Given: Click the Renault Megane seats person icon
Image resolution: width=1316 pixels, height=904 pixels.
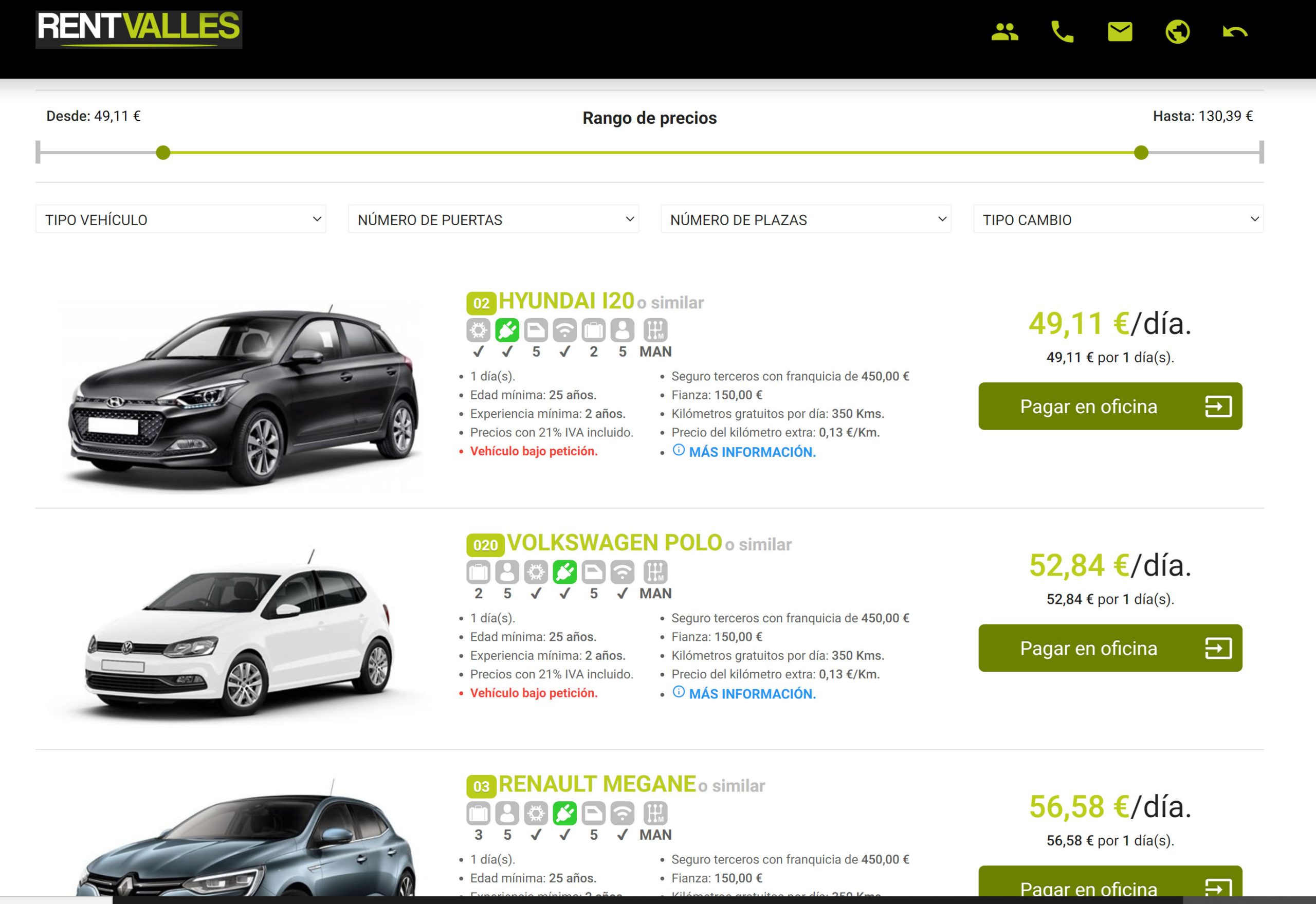Looking at the screenshot, I should (x=507, y=814).
